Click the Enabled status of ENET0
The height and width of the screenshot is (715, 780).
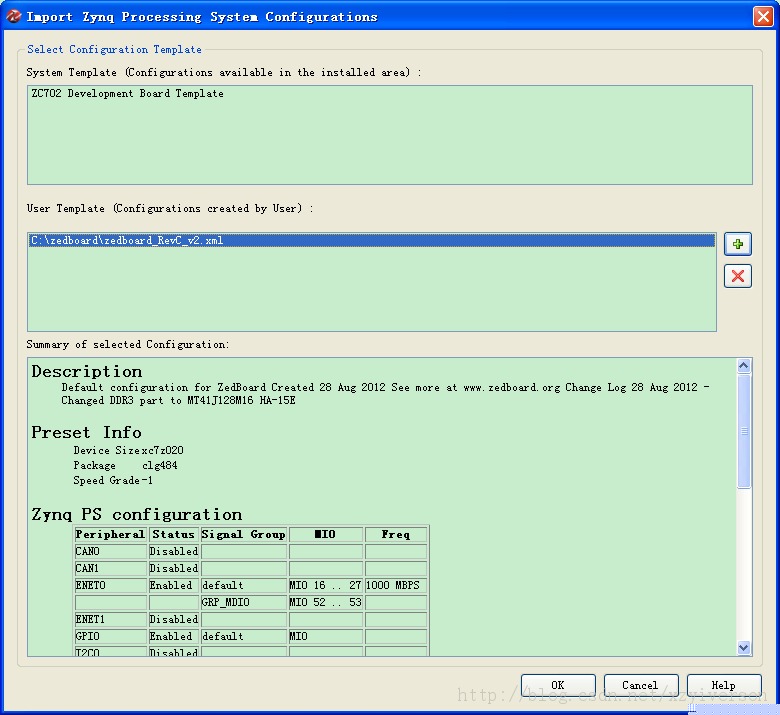point(173,585)
